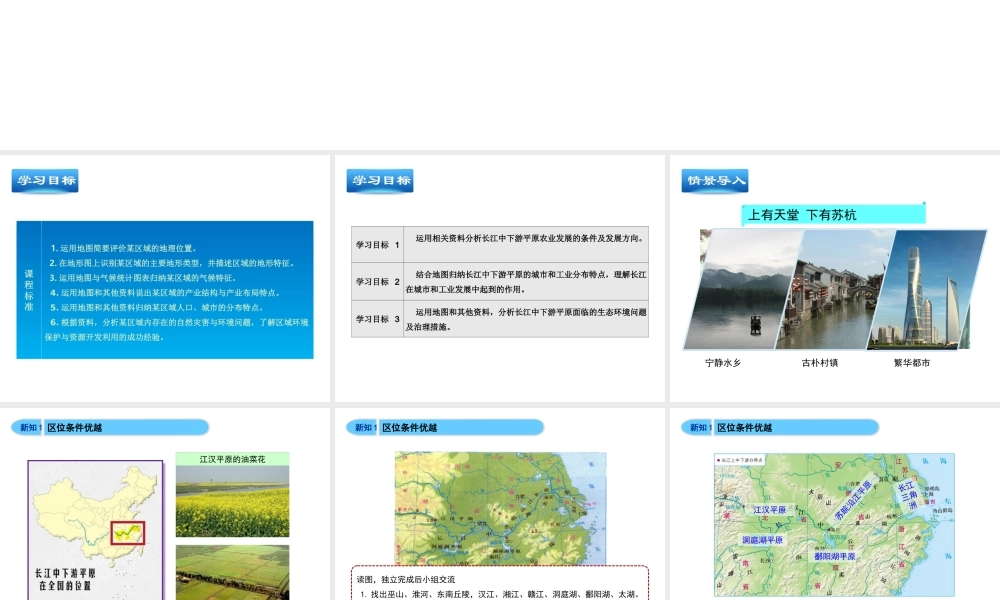Open the slide with the blue 课程标准 box
Image resolution: width=1000 pixels, height=600 pixels.
pos(165,279)
